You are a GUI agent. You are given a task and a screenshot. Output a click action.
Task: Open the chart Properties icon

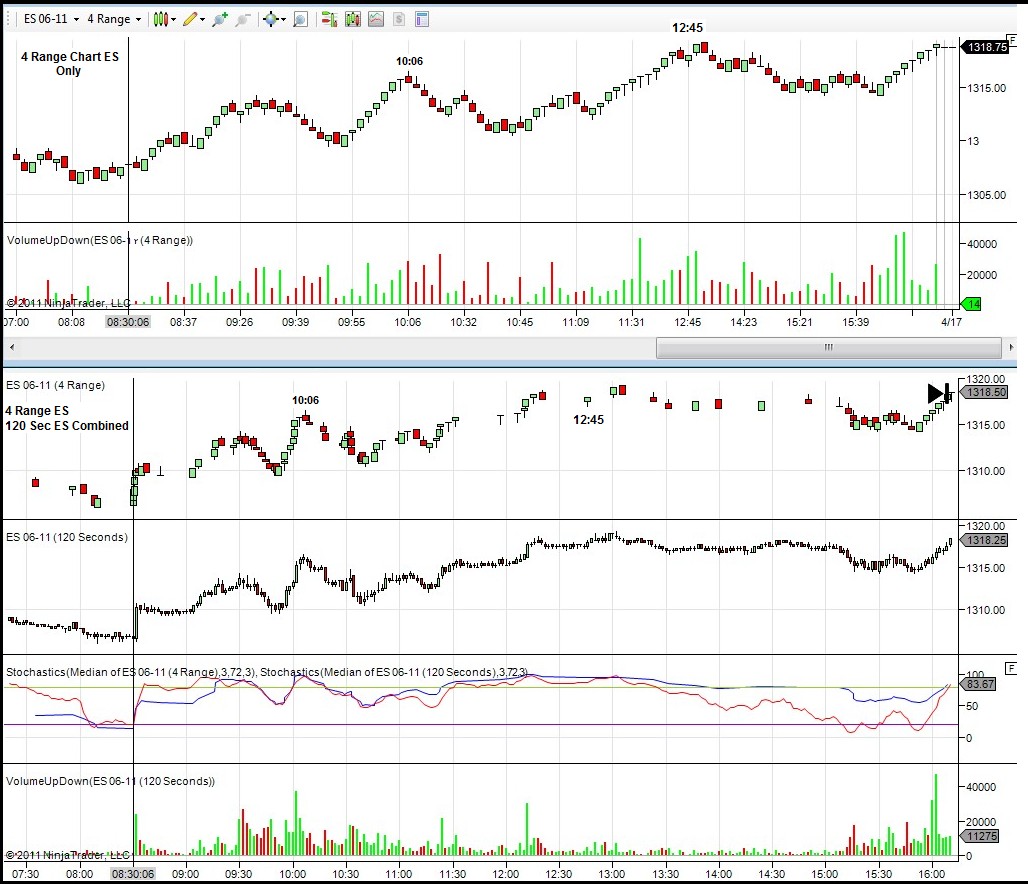click(x=422, y=19)
